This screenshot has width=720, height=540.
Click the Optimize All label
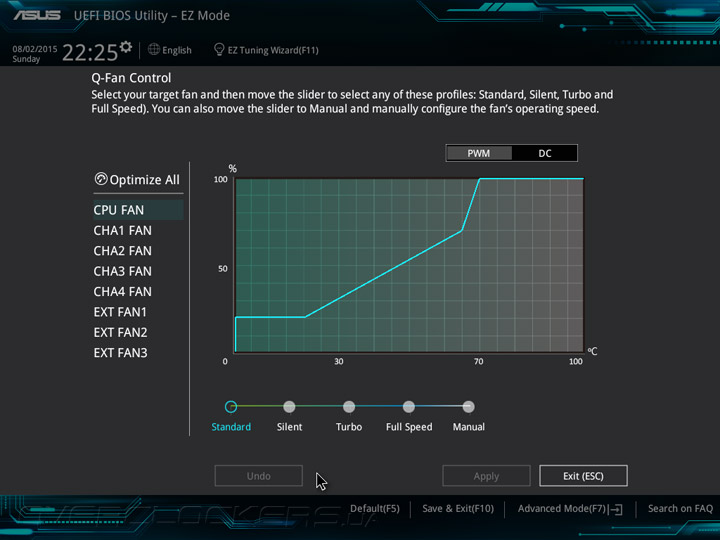coord(145,180)
